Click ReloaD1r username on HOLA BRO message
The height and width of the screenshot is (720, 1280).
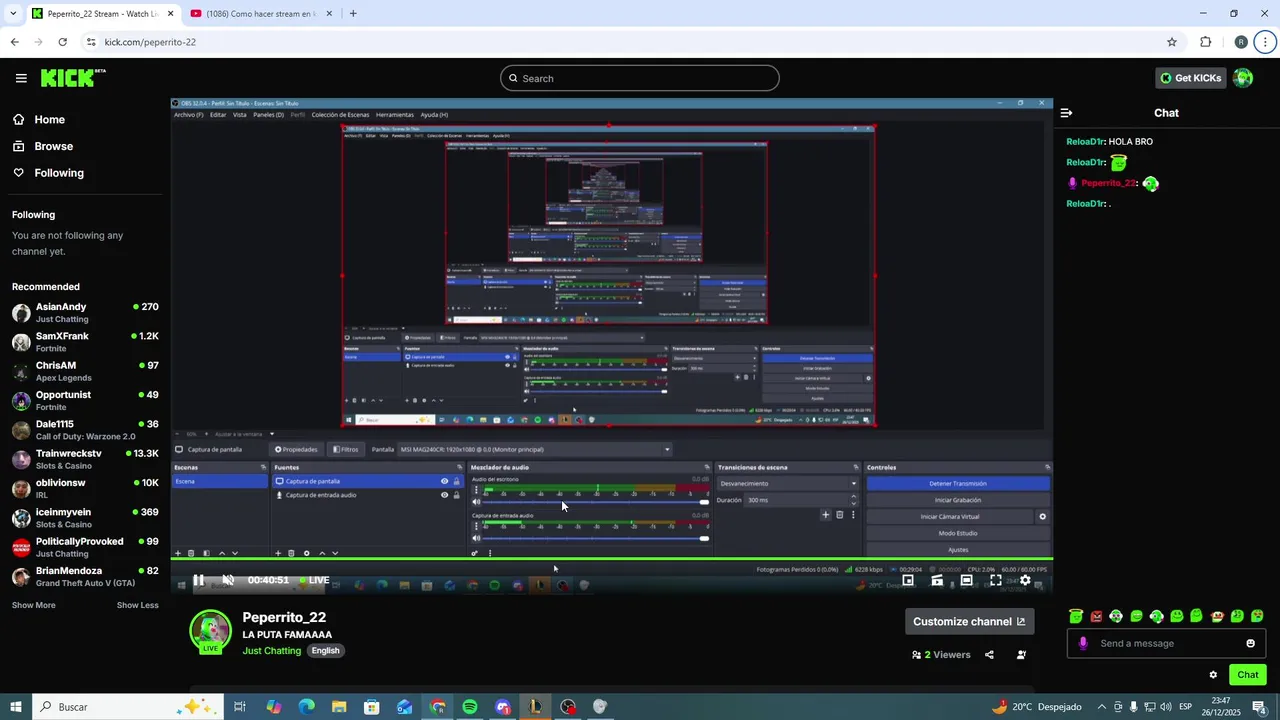coord(1085,142)
